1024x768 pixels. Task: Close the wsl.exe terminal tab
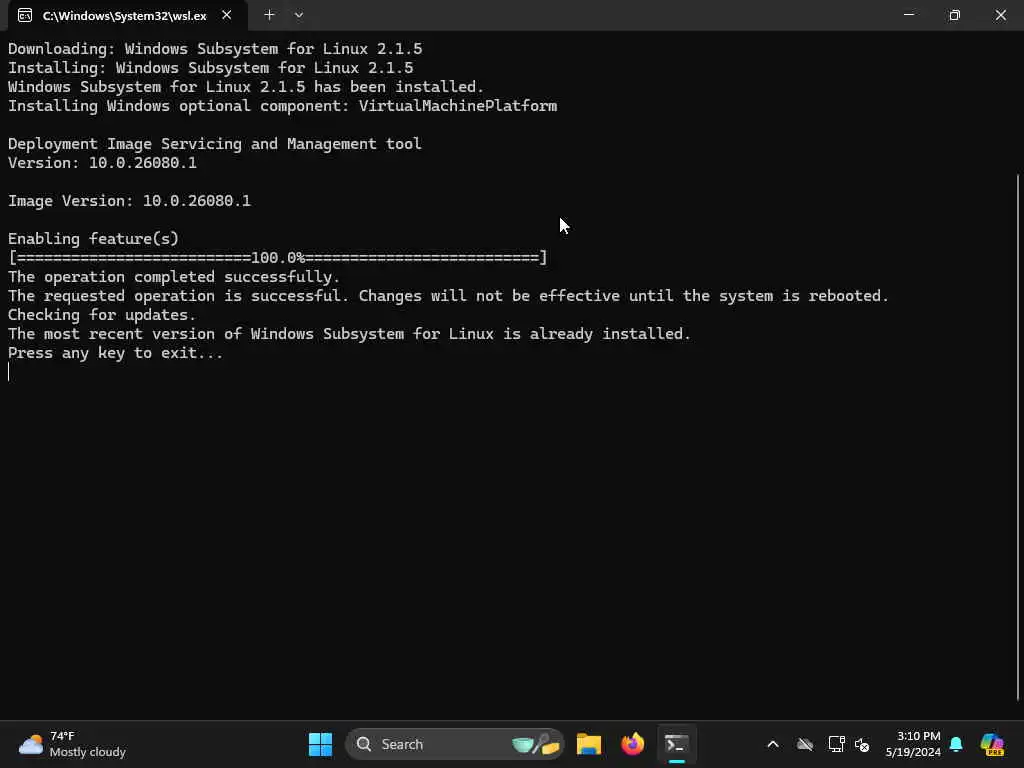(x=227, y=15)
